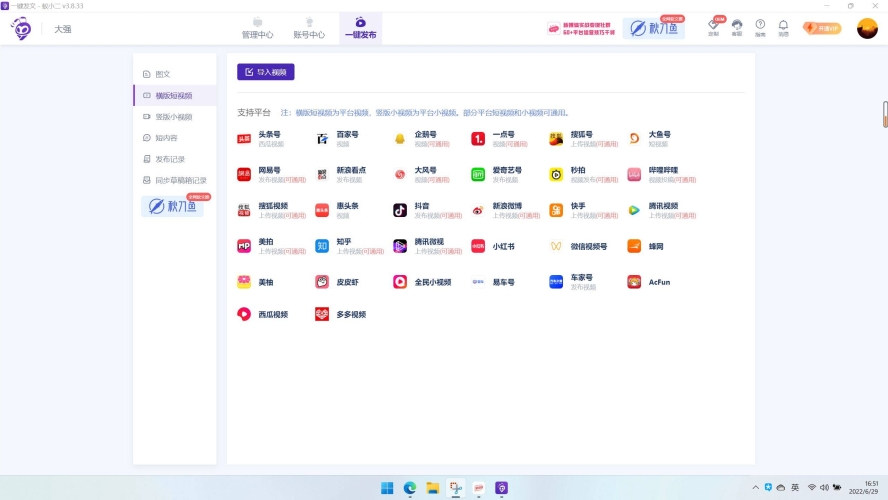
Task: Open the taskbar clock and date
Action: [x=864, y=488]
